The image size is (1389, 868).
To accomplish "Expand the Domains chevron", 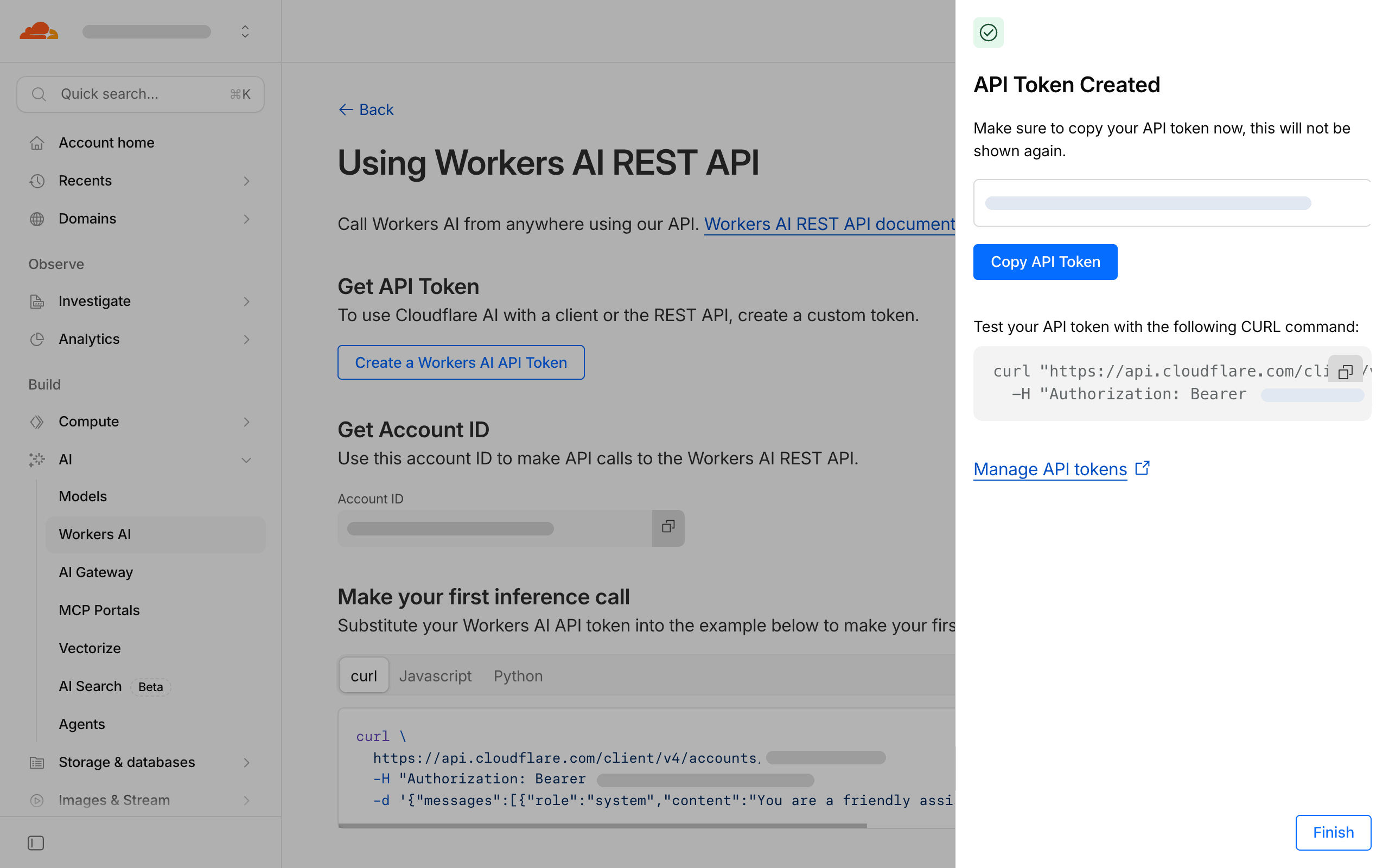I will [246, 219].
